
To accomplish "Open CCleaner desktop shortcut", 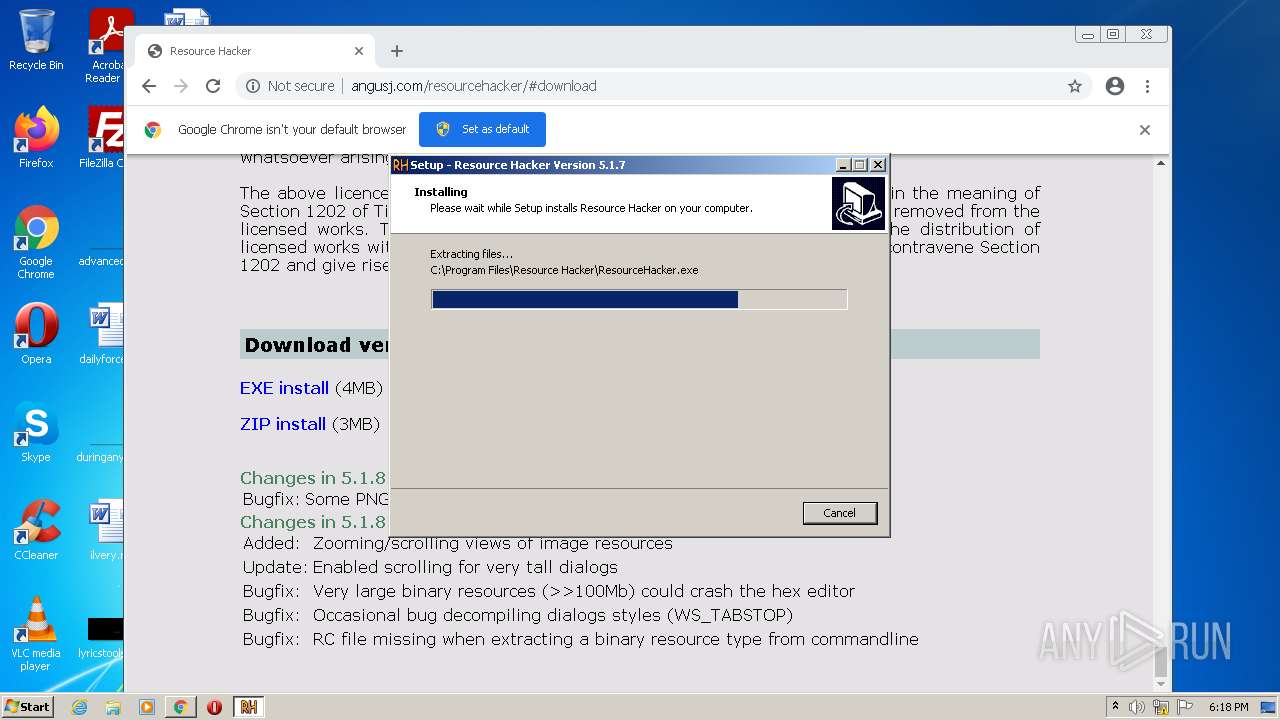I will pos(36,530).
